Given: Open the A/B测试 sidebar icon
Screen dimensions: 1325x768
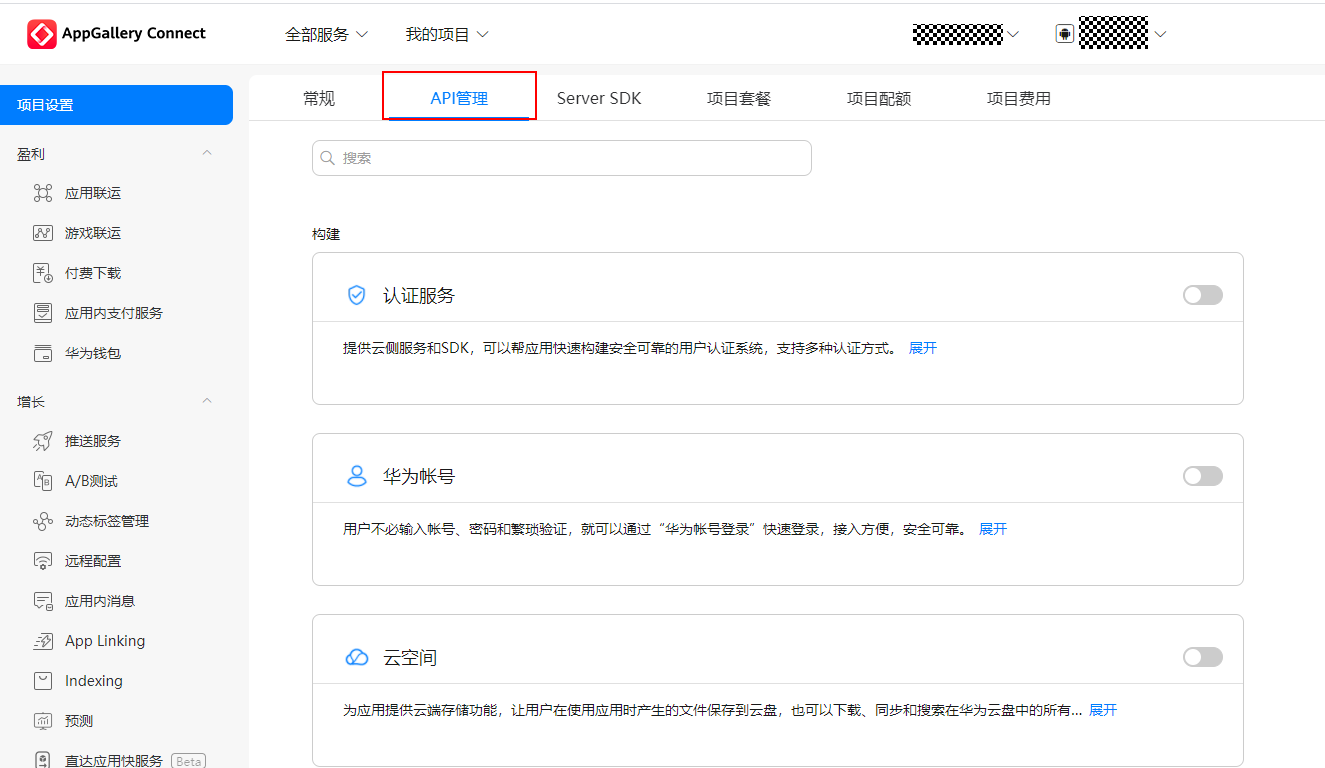Looking at the screenshot, I should (43, 481).
